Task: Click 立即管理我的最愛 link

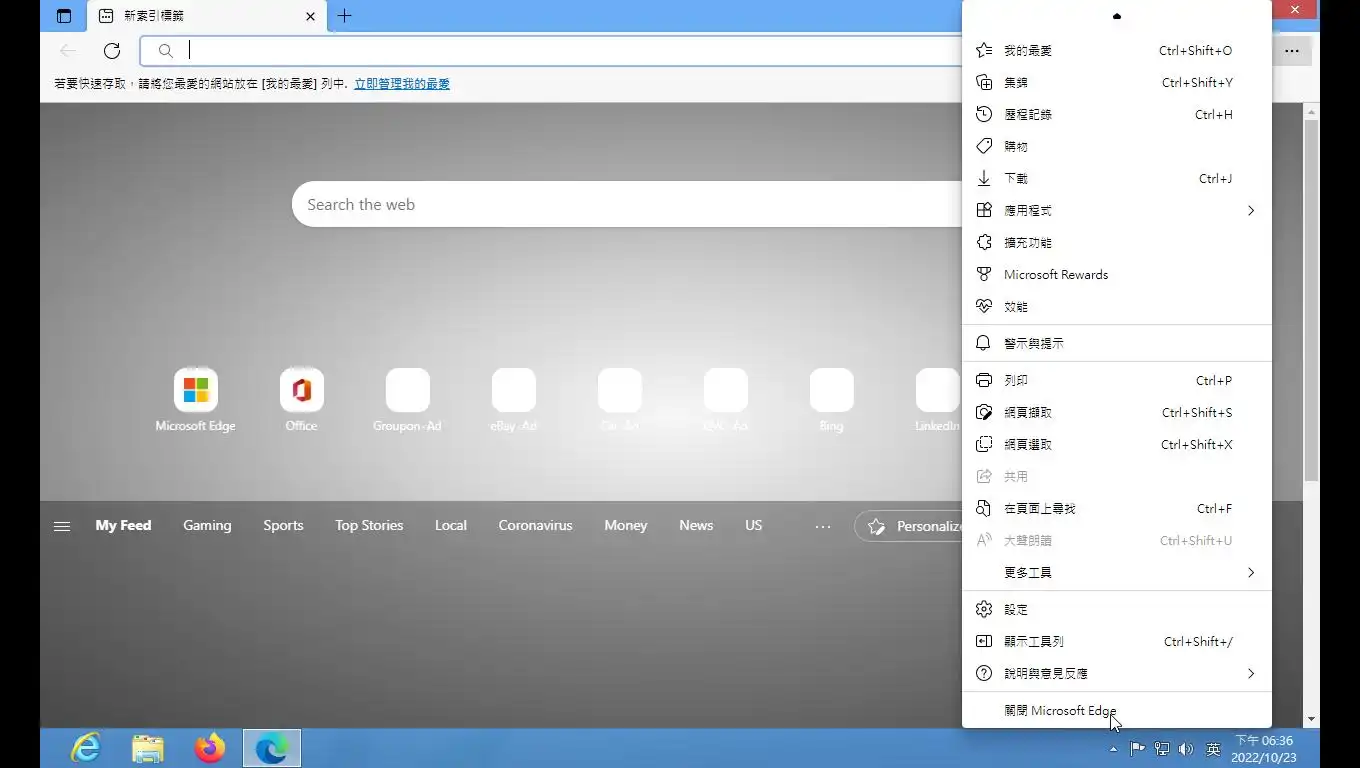Action: (402, 84)
